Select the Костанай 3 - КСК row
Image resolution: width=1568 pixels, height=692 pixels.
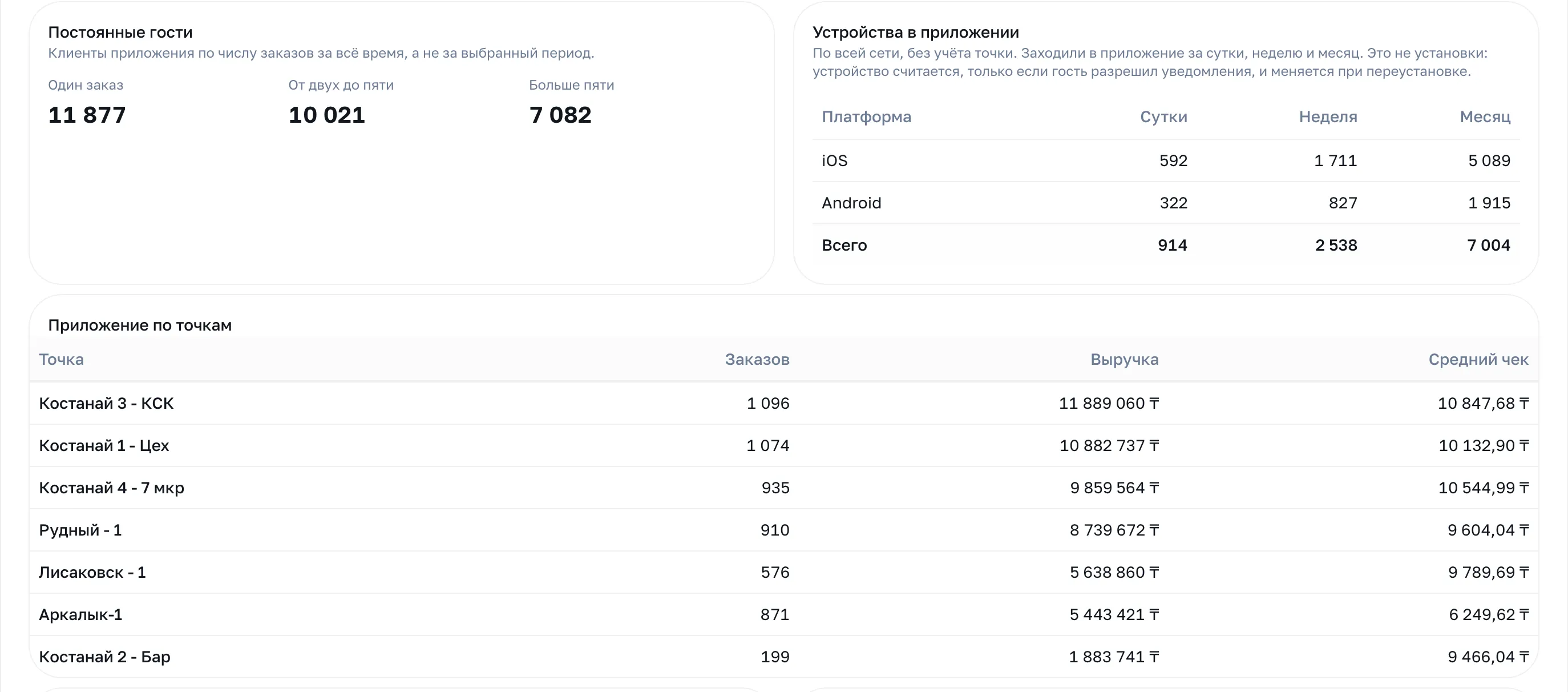784,403
